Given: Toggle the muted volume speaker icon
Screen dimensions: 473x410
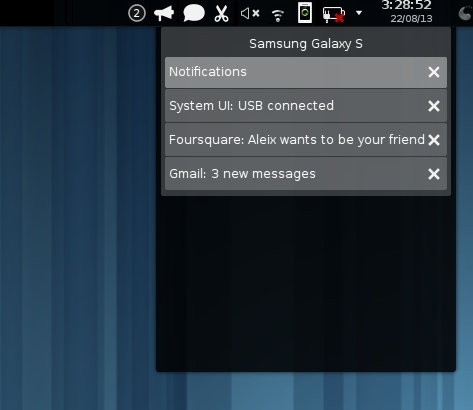Looking at the screenshot, I should point(250,14).
